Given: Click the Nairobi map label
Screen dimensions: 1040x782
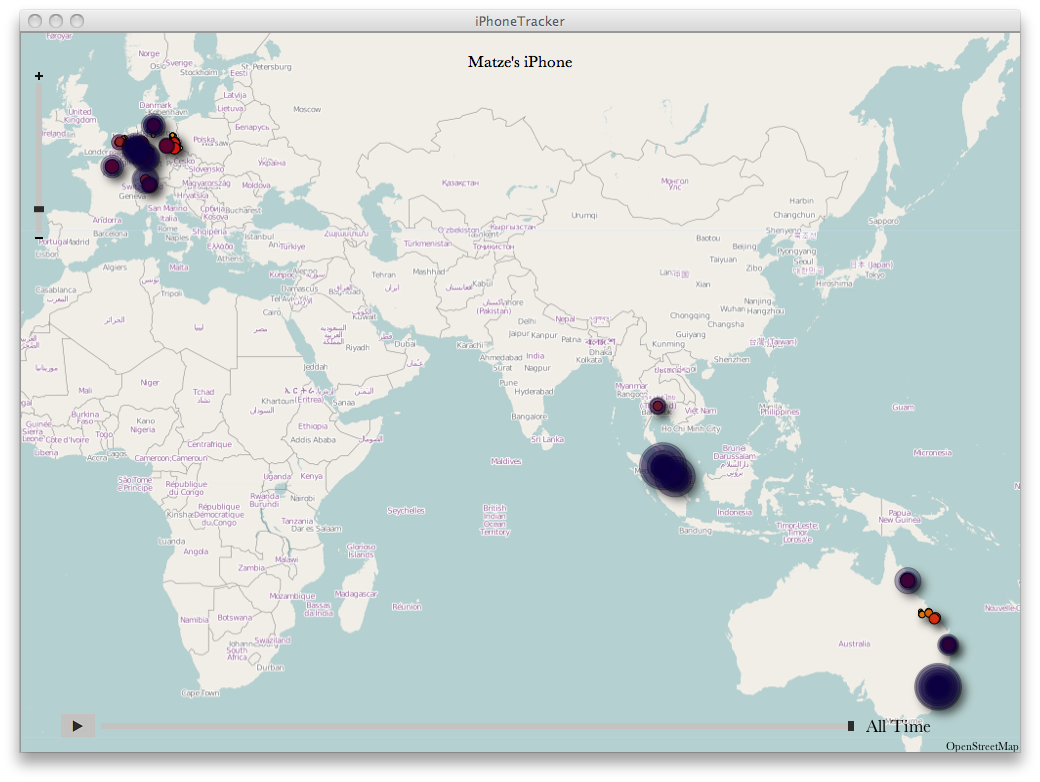Looking at the screenshot, I should (302, 498).
